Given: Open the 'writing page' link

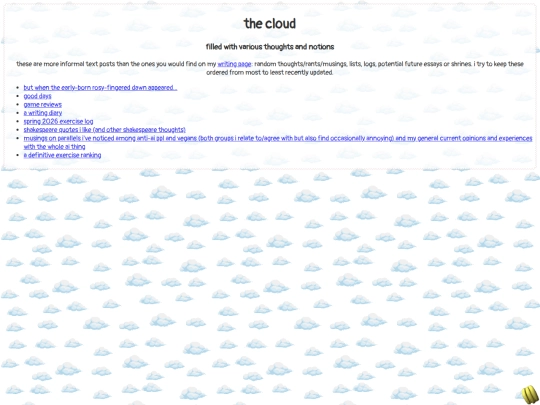Looking at the screenshot, I should 234,64.
